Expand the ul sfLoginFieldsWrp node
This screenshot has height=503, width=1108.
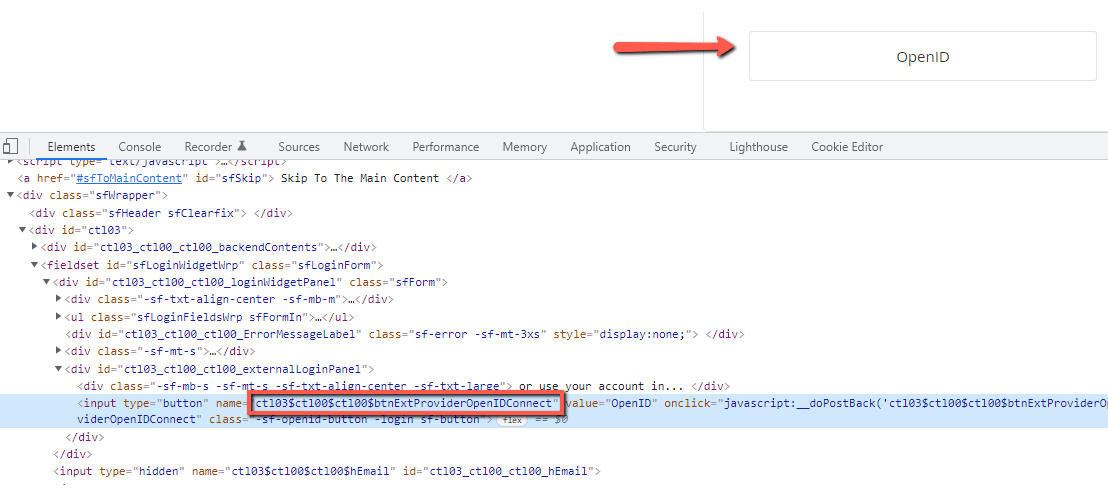(59, 316)
